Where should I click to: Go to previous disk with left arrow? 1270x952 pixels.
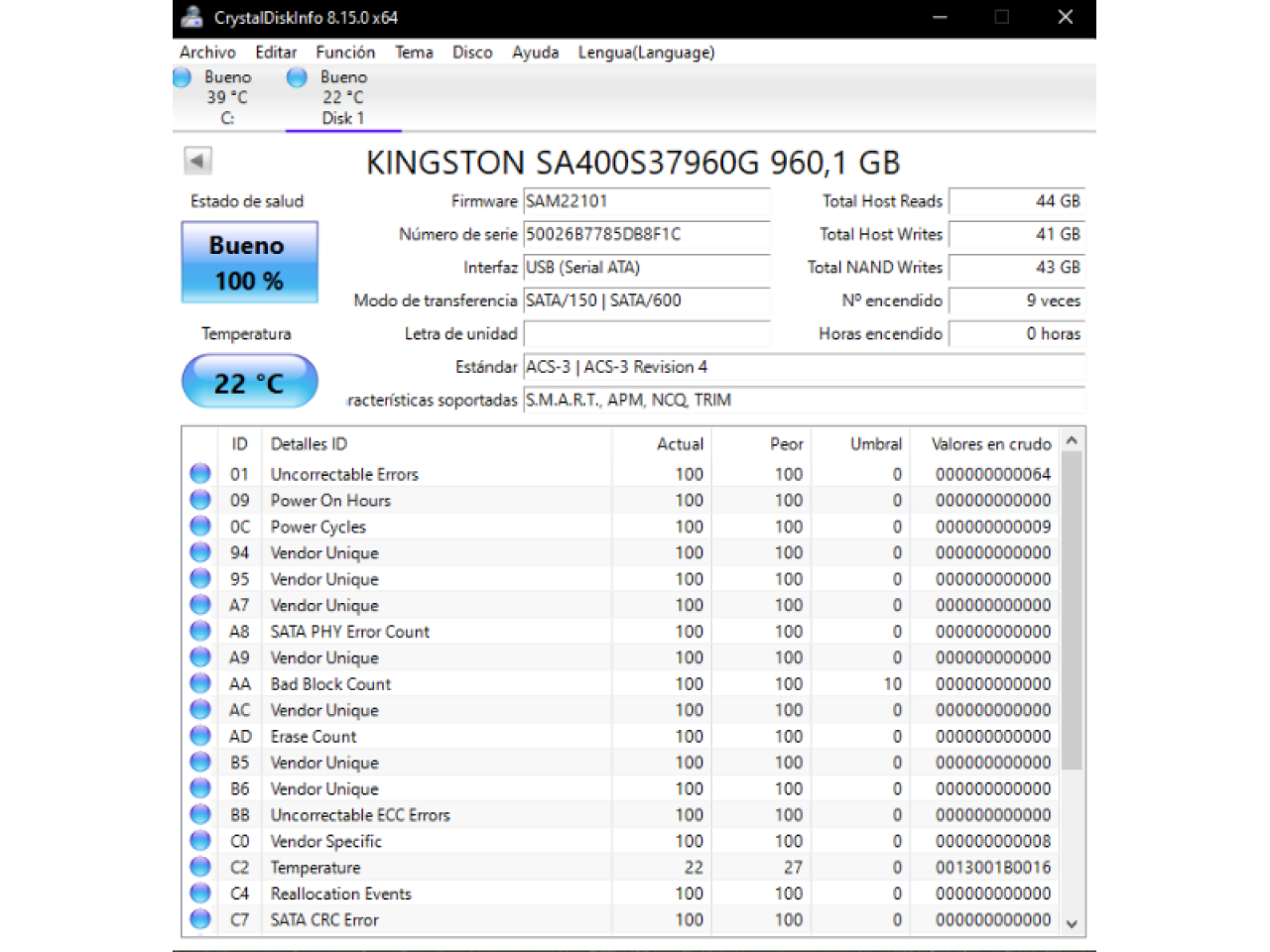click(197, 161)
